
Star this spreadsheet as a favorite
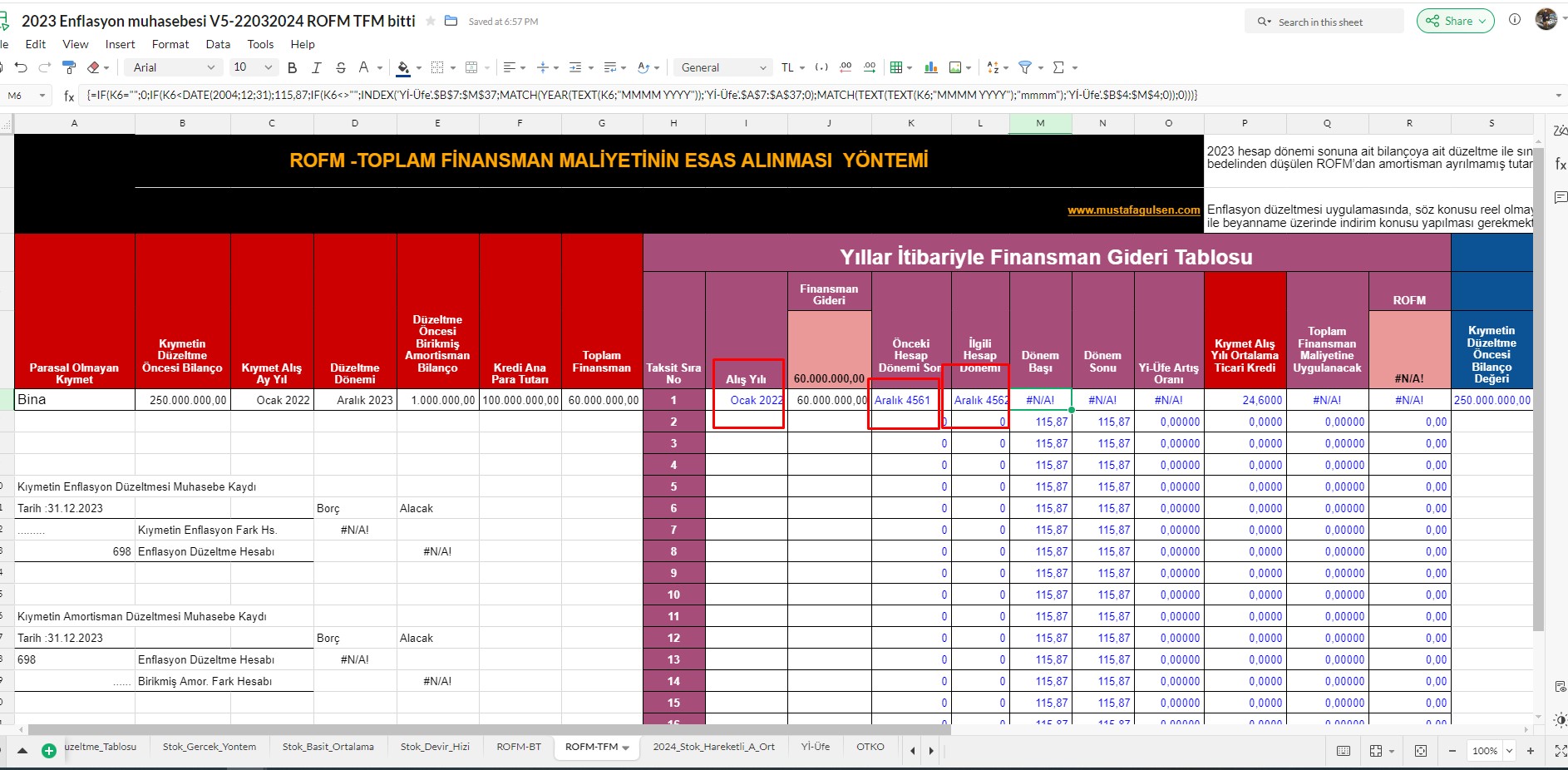click(431, 21)
